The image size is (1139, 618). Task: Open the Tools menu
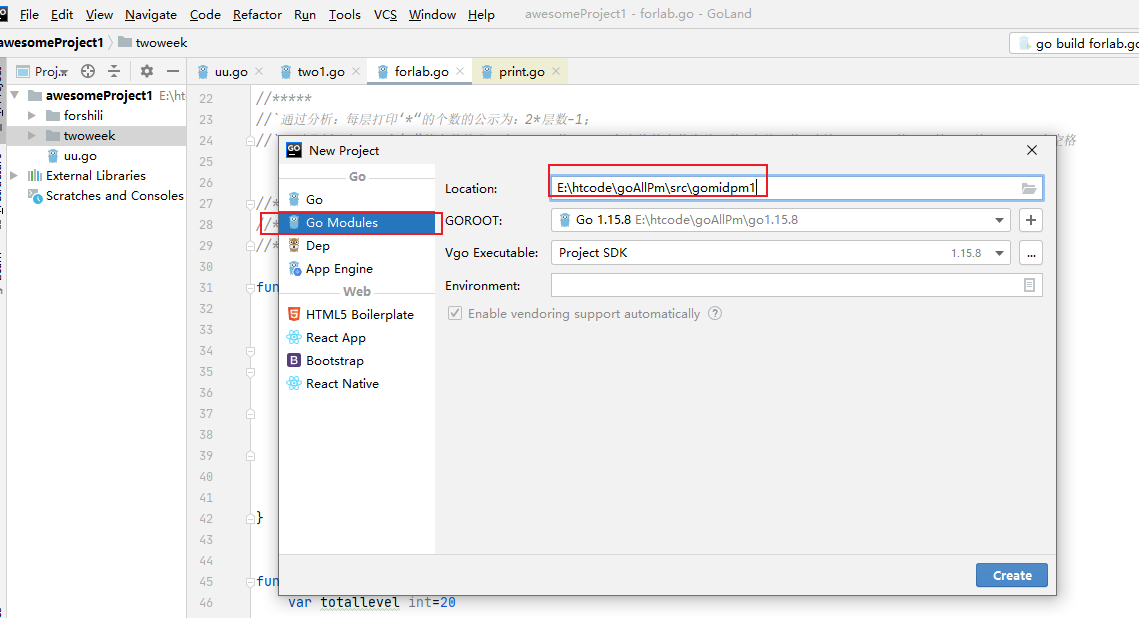click(344, 15)
